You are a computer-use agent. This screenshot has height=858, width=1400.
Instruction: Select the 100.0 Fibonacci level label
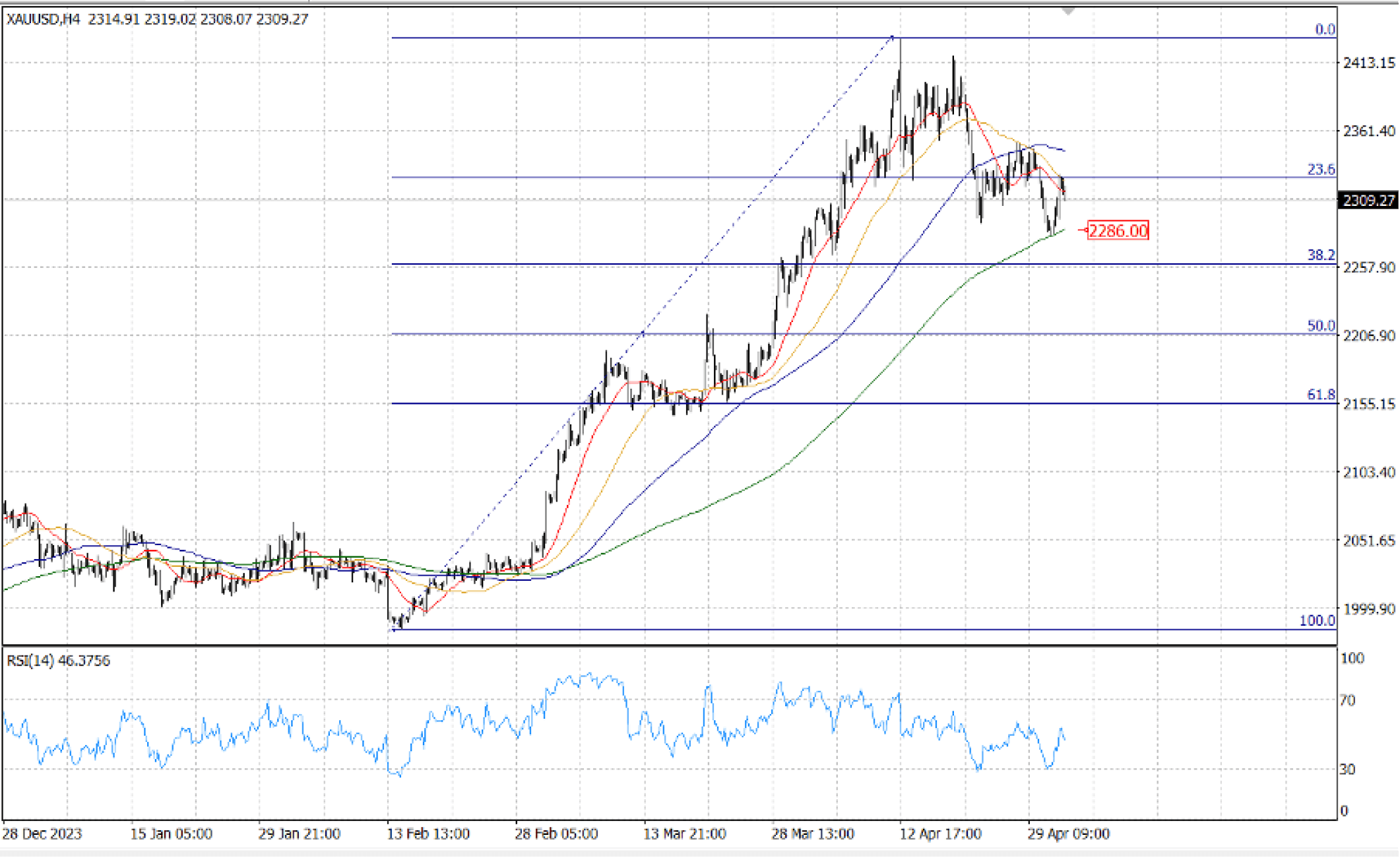[x=1317, y=621]
